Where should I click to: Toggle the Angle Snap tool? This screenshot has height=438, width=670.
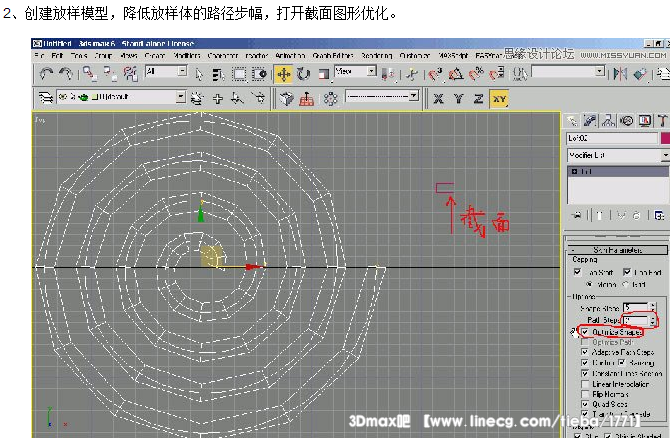click(x=456, y=74)
